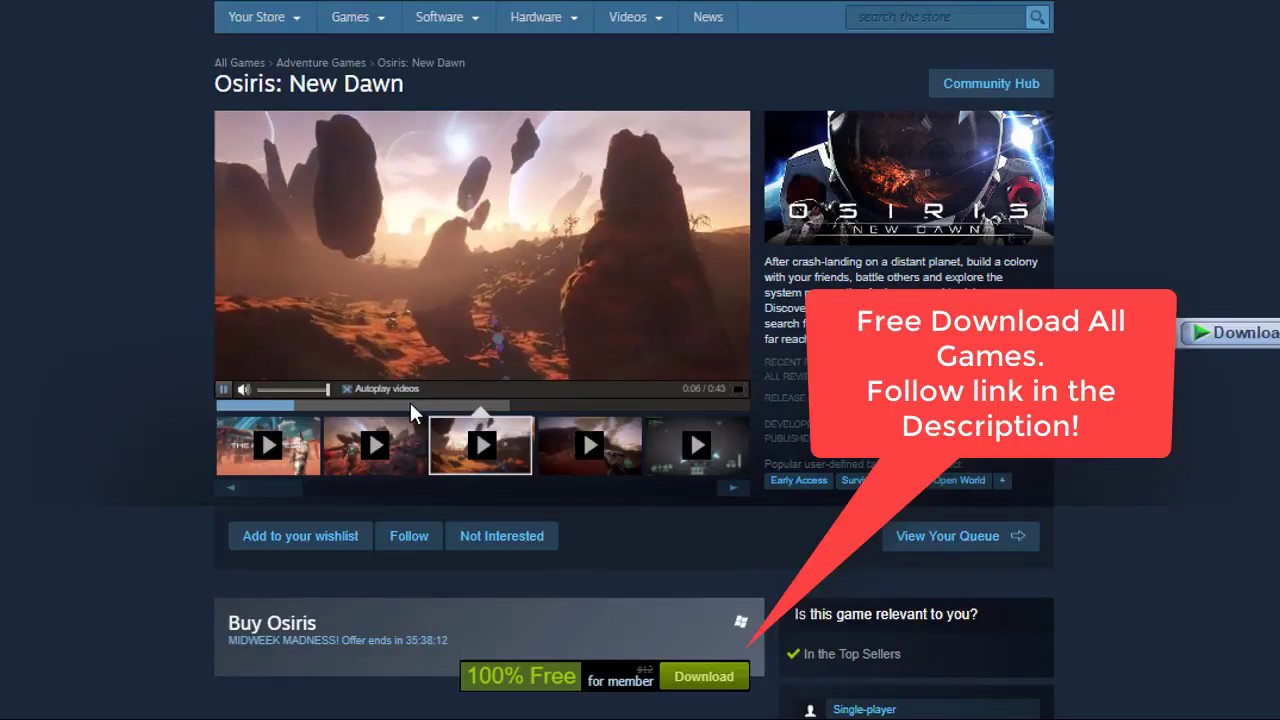
Task: Open the Single-player category link
Action: pyautogui.click(x=864, y=710)
